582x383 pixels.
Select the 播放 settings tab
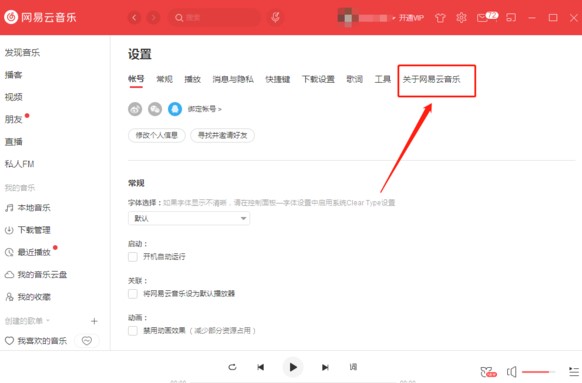click(x=193, y=79)
